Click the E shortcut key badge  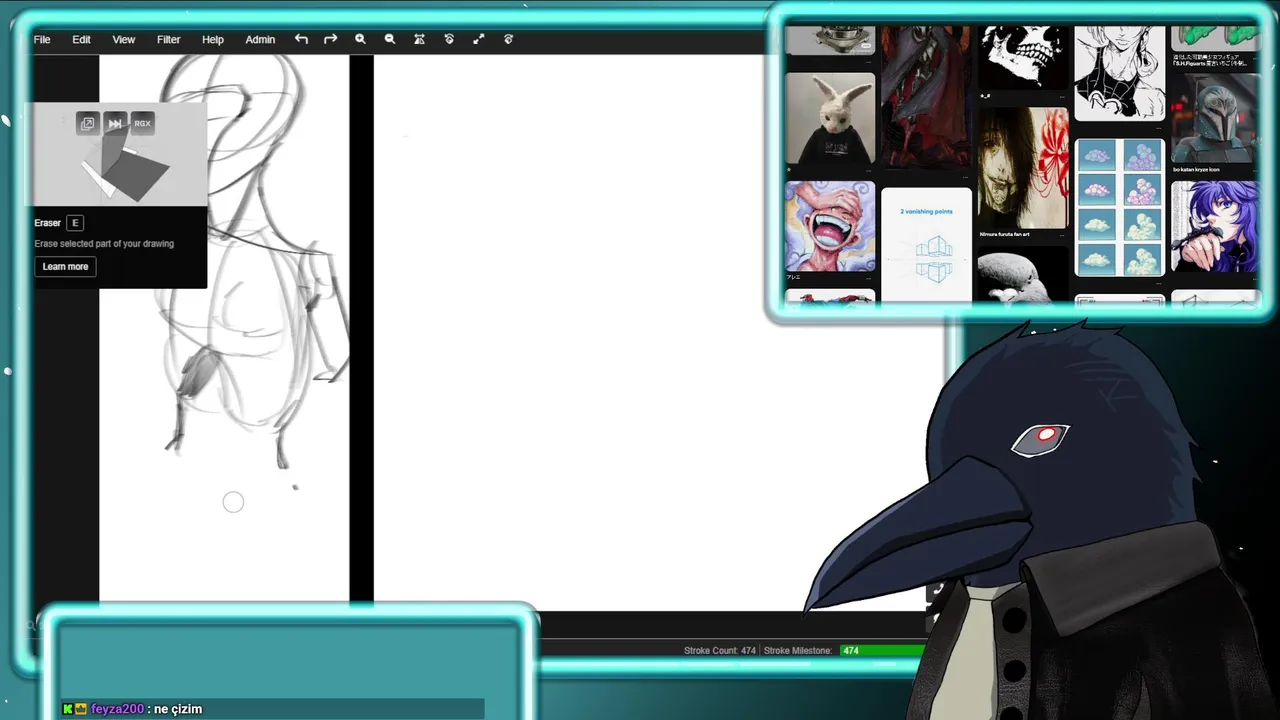[x=75, y=223]
